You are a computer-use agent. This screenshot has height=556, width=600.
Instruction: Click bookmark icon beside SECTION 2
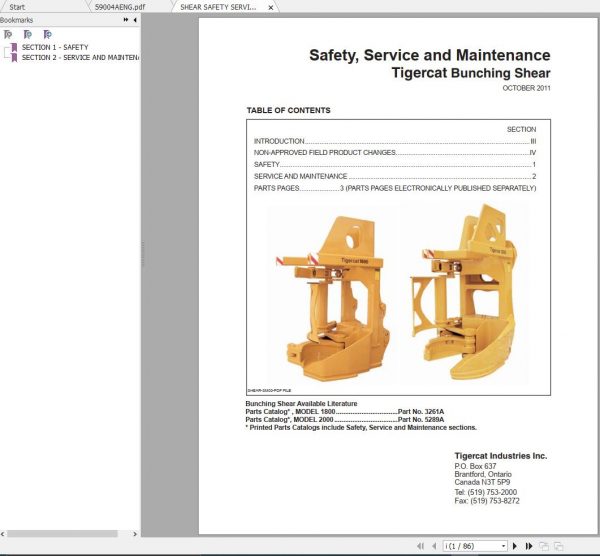coord(14,58)
